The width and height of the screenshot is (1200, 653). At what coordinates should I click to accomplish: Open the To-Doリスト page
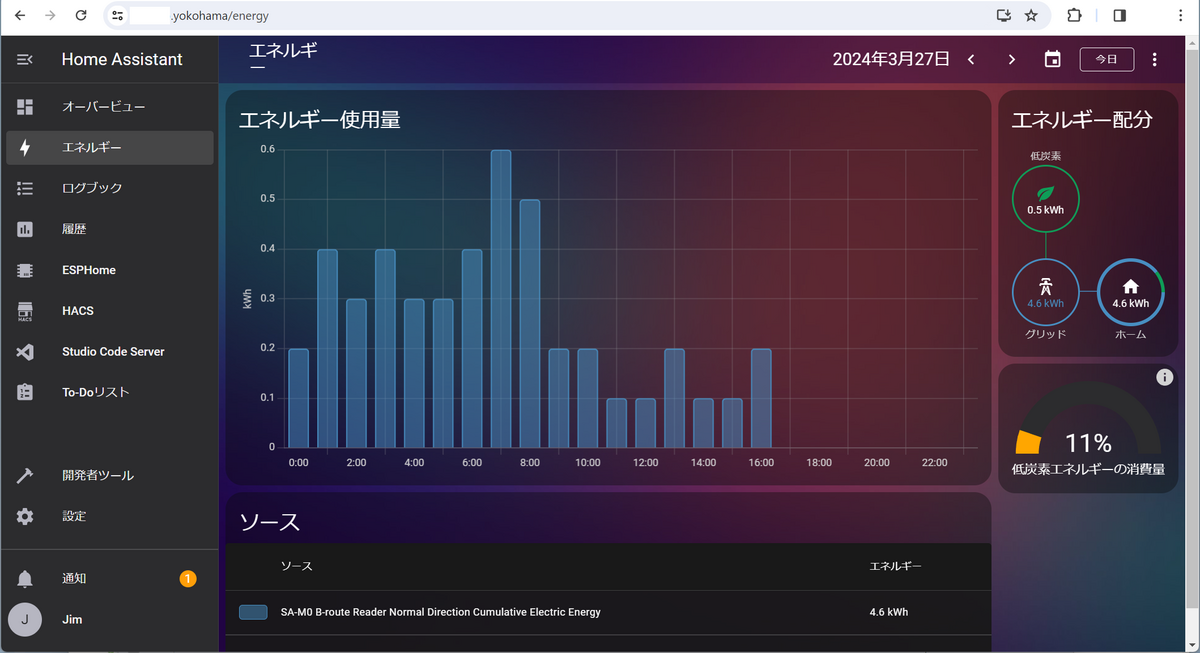pyautogui.click(x=110, y=393)
